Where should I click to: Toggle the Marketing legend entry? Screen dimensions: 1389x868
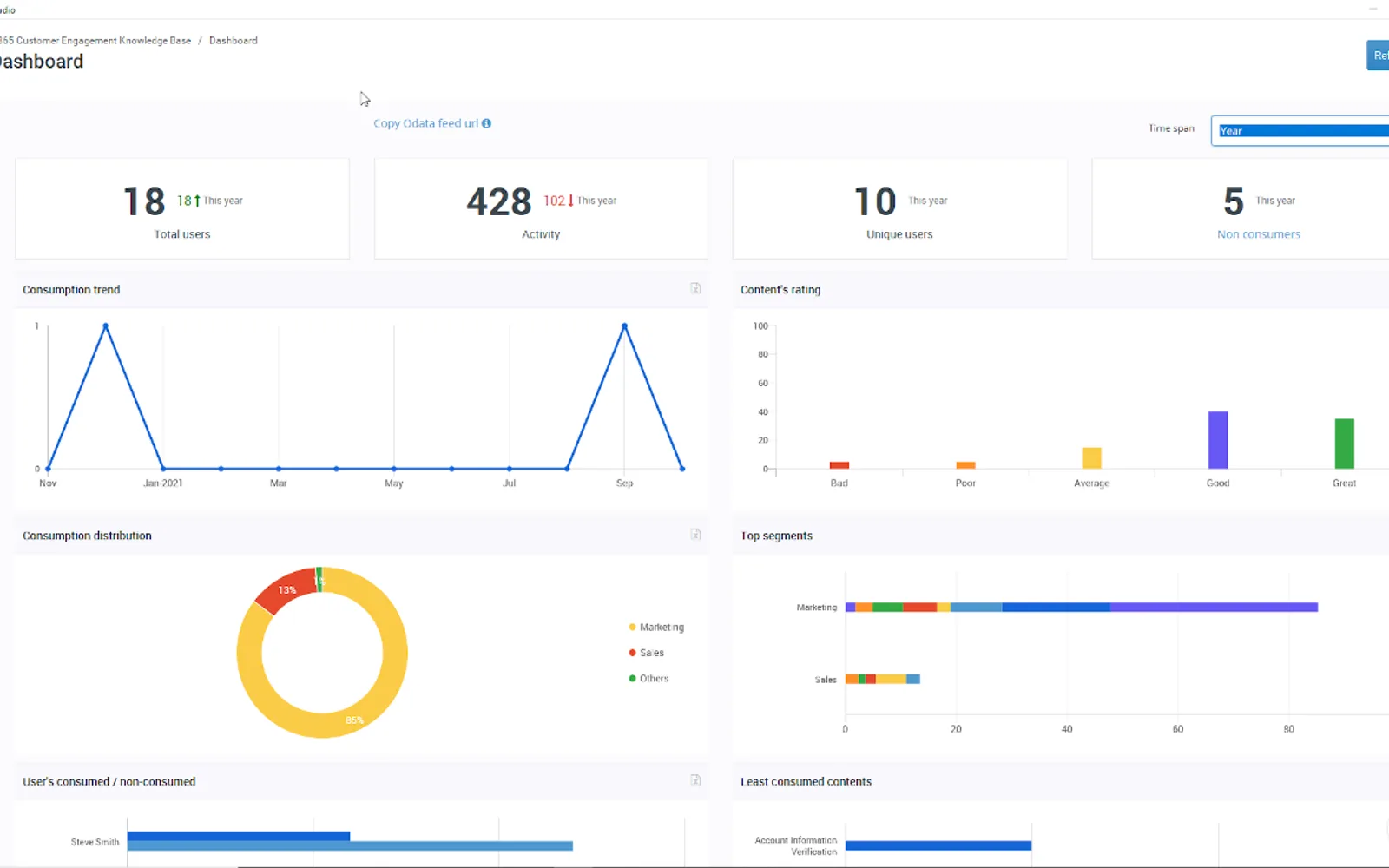(x=656, y=627)
